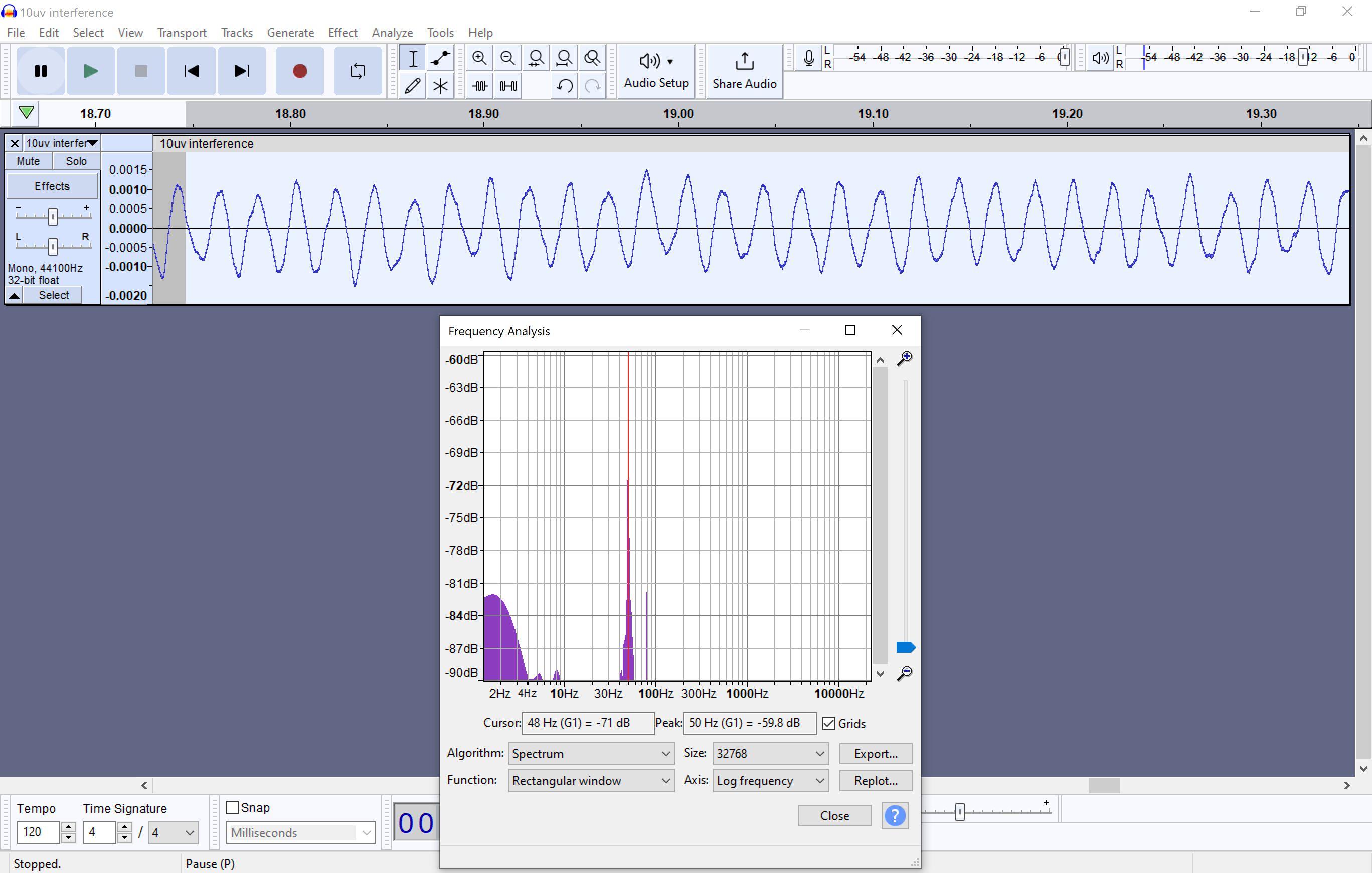Click the Tempo 120 input field
Screen dimensions: 1372x873
(38, 832)
